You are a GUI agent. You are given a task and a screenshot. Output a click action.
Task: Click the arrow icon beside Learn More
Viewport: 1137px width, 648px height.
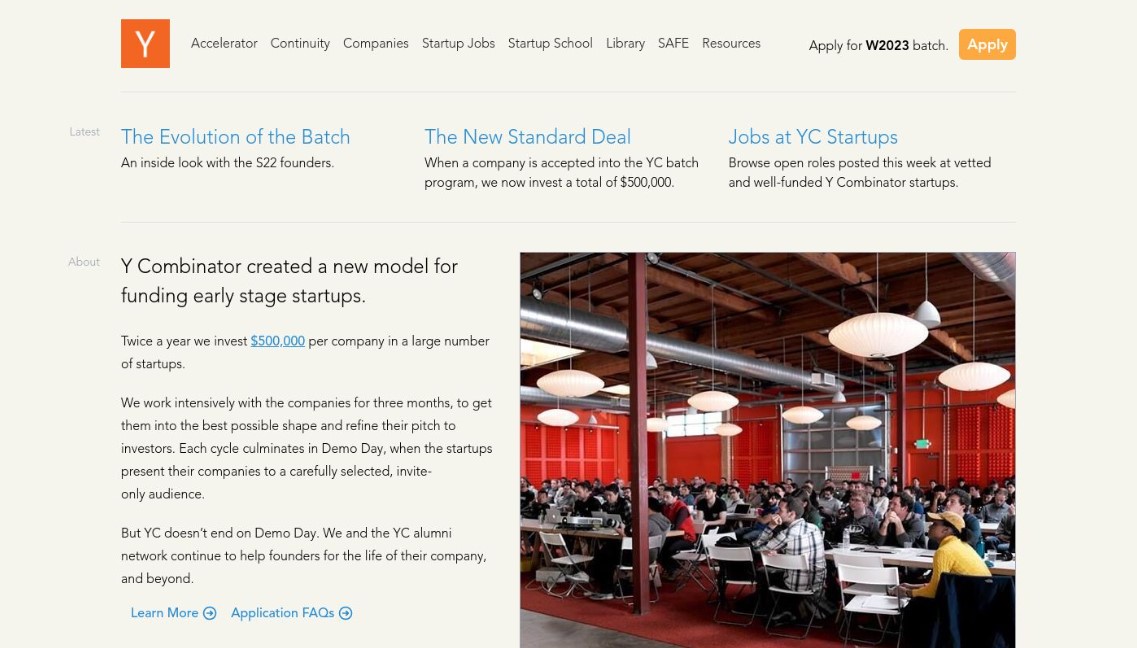209,612
